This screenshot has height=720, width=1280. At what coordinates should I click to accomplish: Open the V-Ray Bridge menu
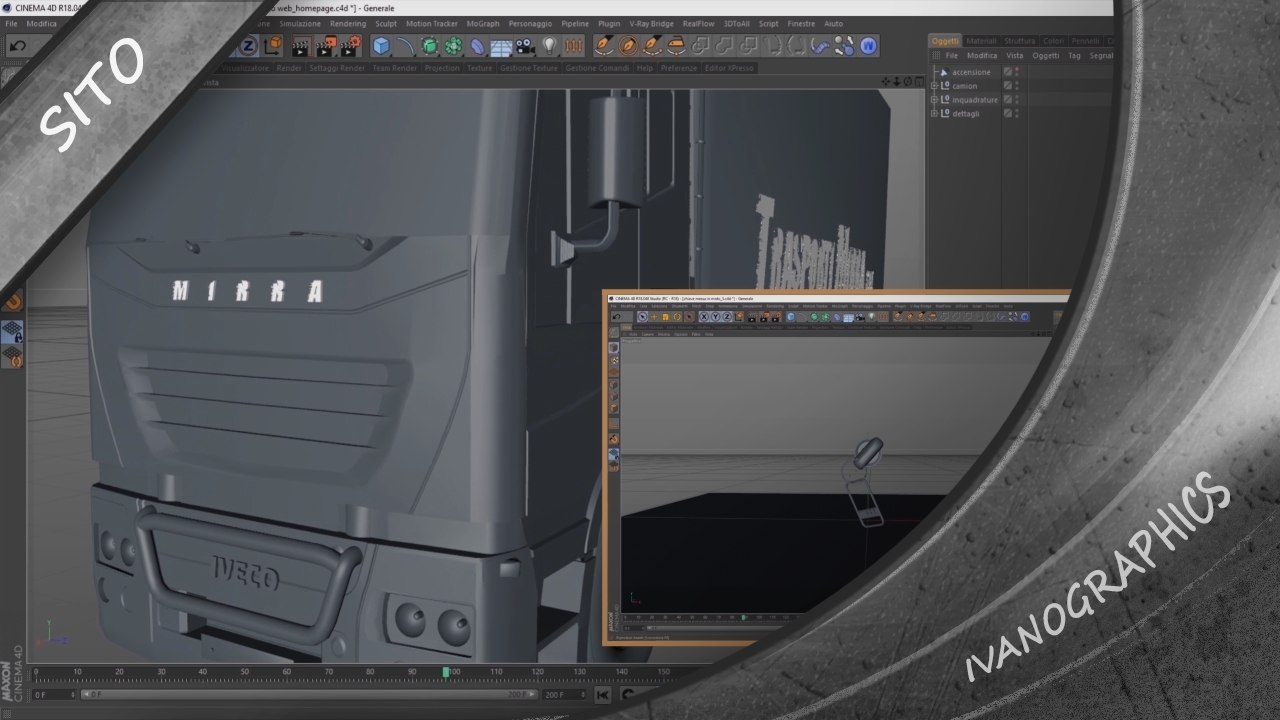click(652, 23)
